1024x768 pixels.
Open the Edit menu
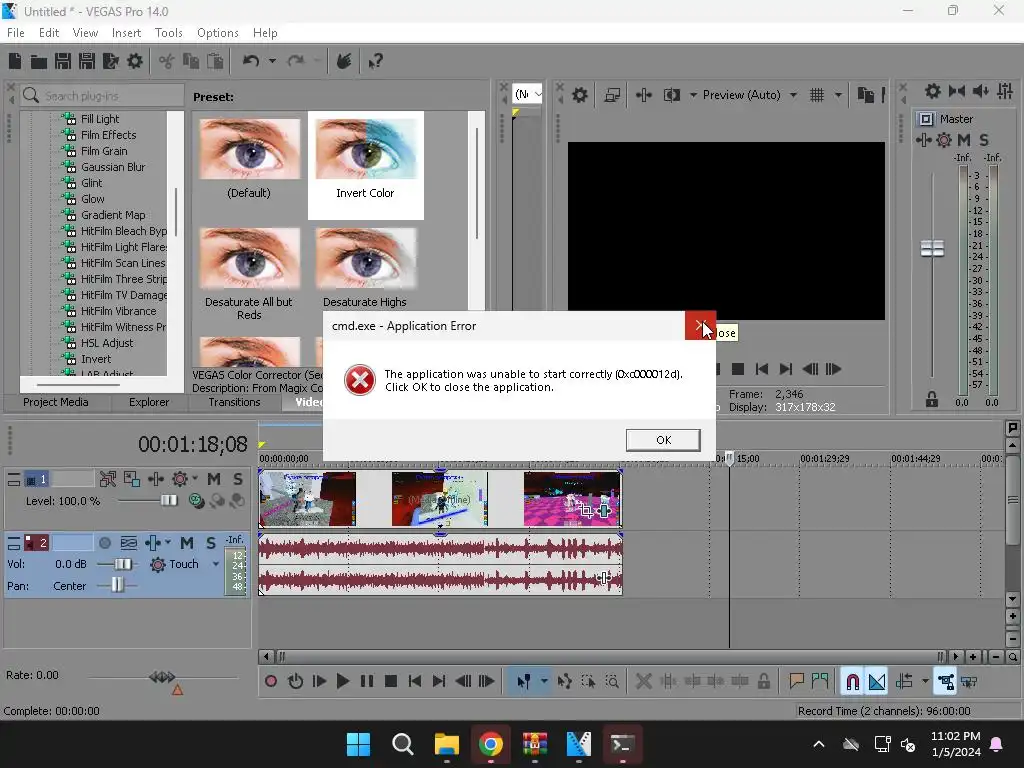tap(49, 33)
